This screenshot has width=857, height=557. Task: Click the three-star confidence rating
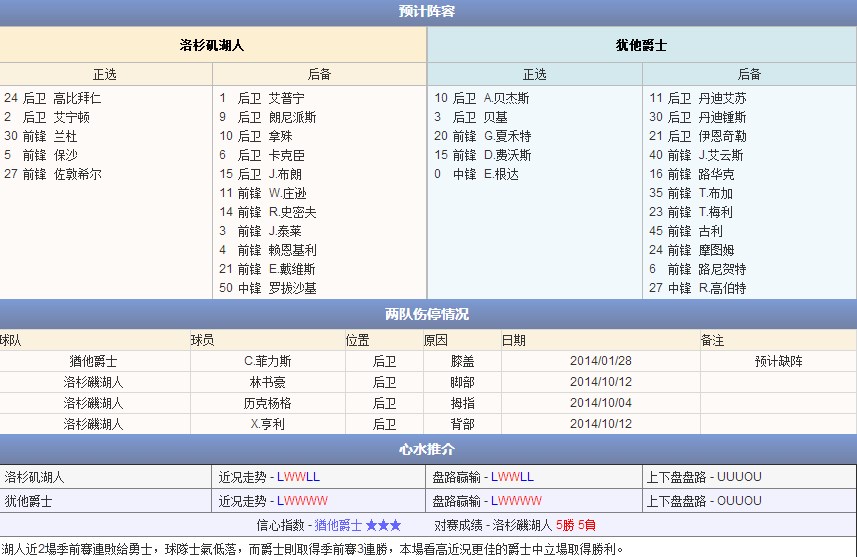click(x=383, y=525)
